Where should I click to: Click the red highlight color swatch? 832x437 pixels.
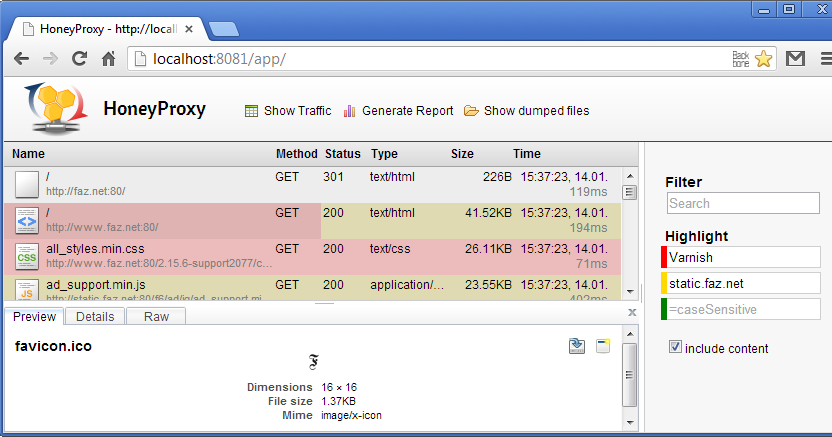(663, 257)
